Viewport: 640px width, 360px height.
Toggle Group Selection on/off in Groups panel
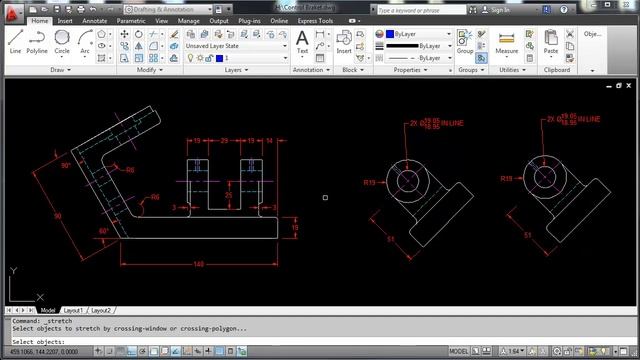pyautogui.click(x=481, y=58)
